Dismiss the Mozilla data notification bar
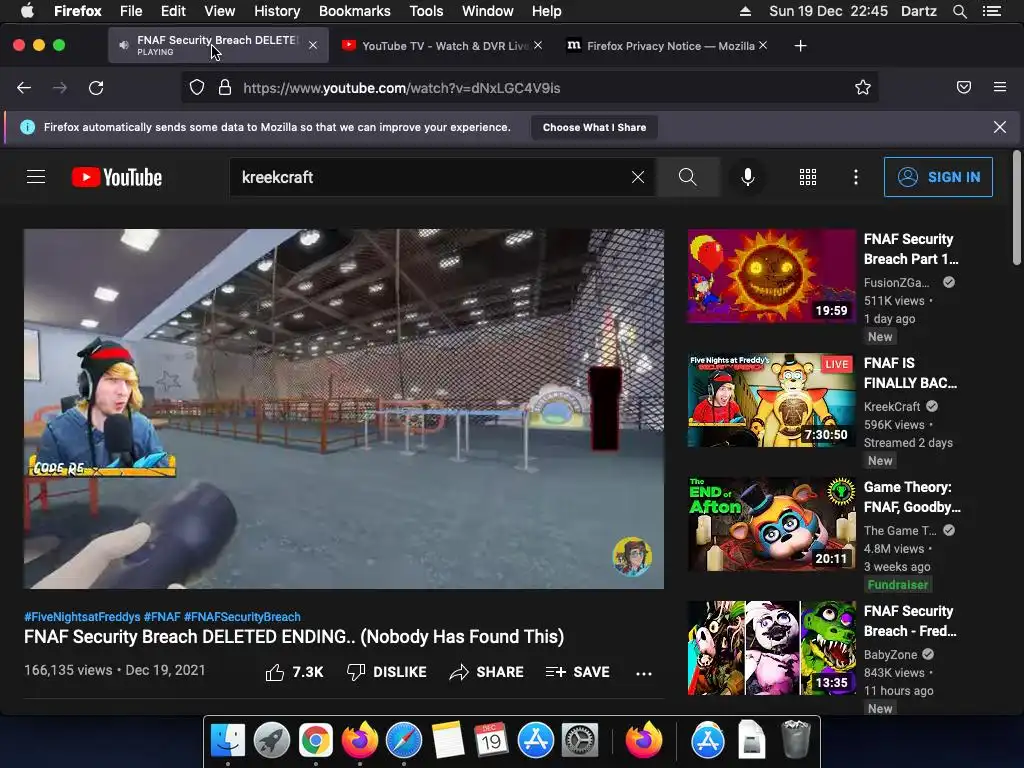The height and width of the screenshot is (768, 1024). [x=1000, y=127]
